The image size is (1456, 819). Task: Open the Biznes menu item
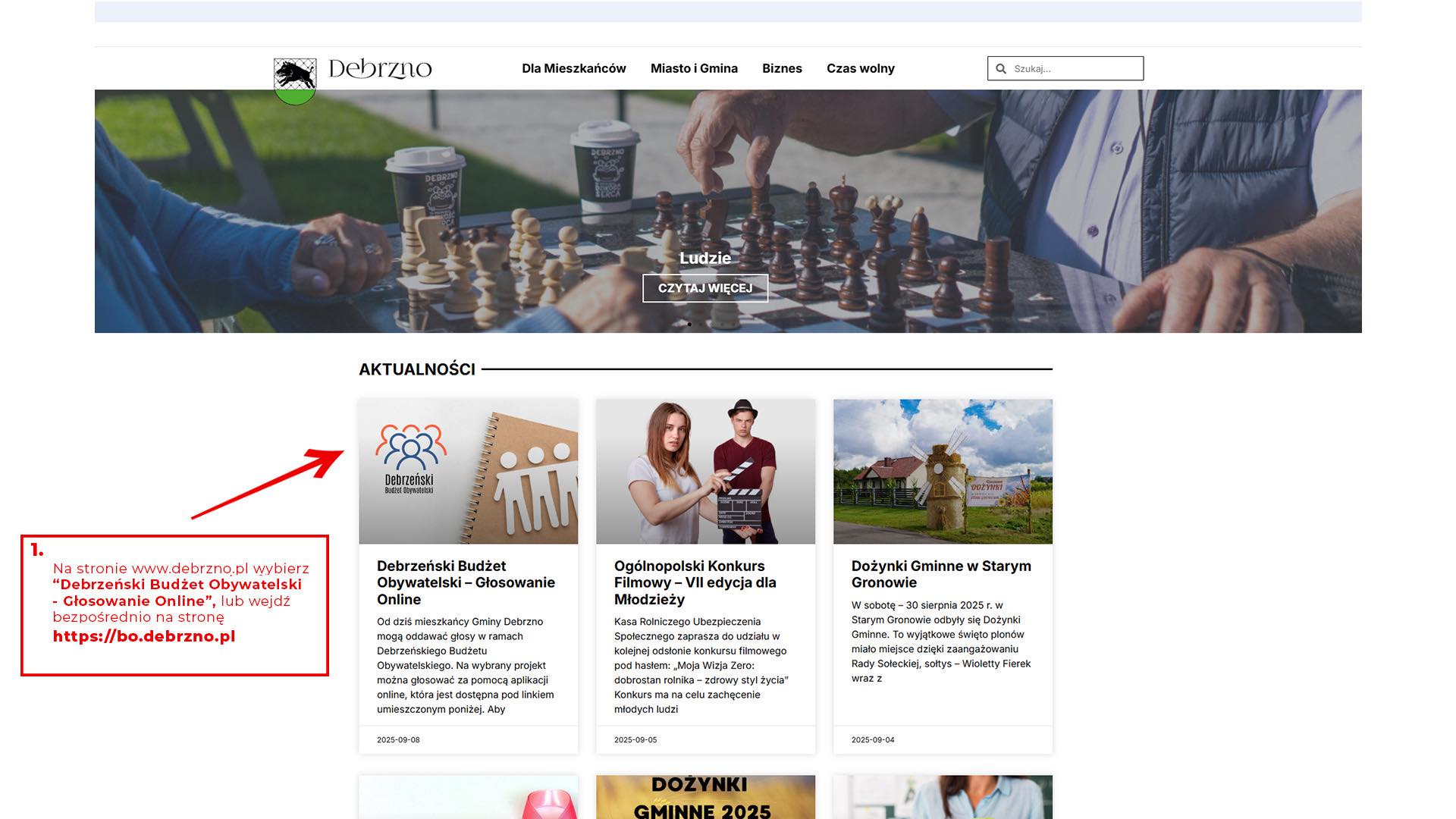(782, 68)
